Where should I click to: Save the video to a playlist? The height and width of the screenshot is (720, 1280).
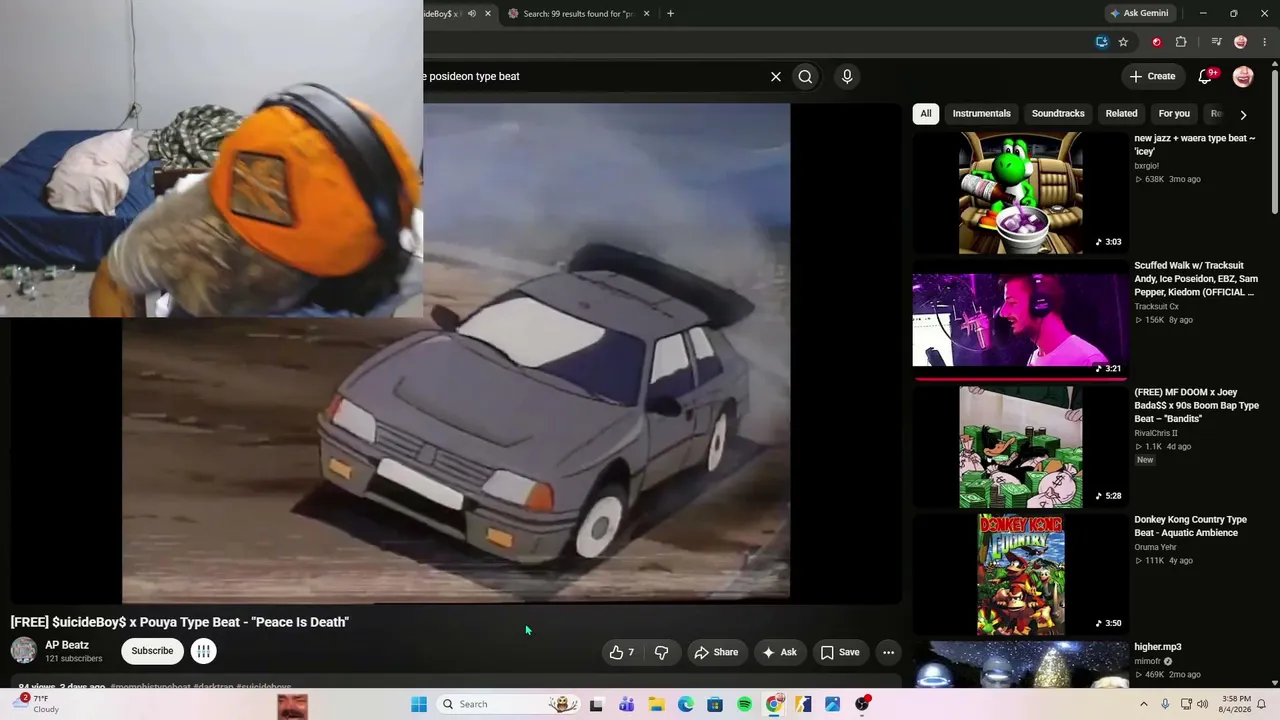point(840,652)
